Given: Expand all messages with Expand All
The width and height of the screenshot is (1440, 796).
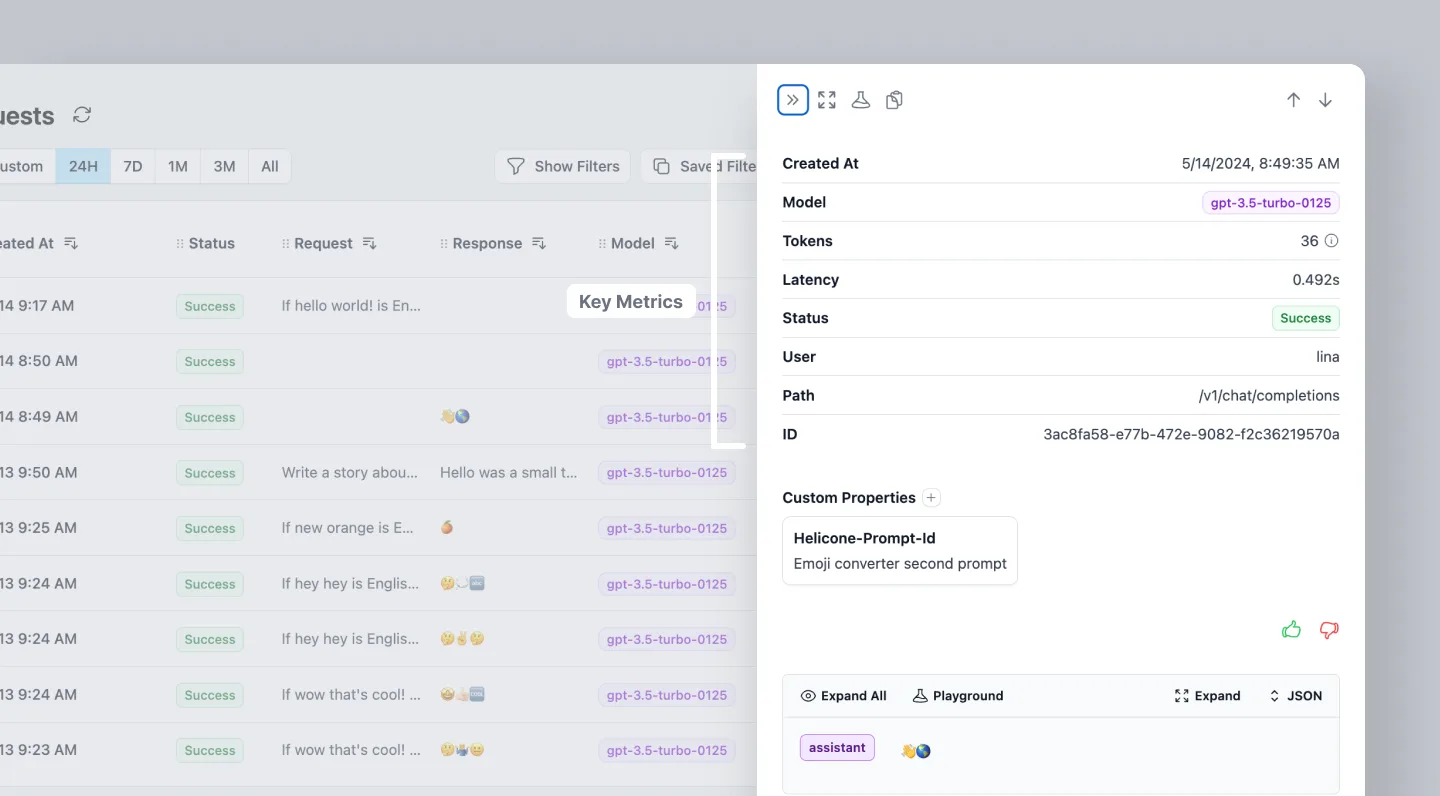Looking at the screenshot, I should pos(844,696).
